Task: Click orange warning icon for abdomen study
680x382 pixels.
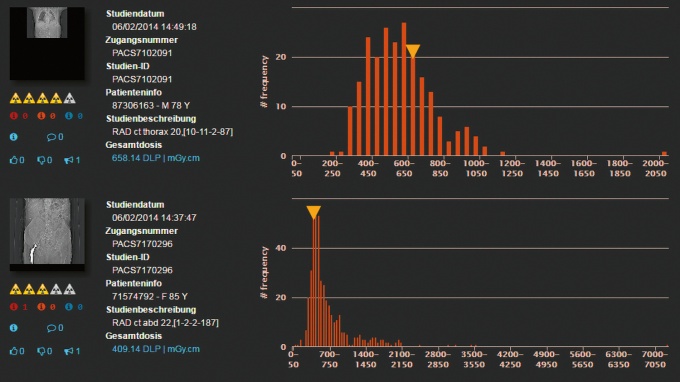Action: (41, 307)
